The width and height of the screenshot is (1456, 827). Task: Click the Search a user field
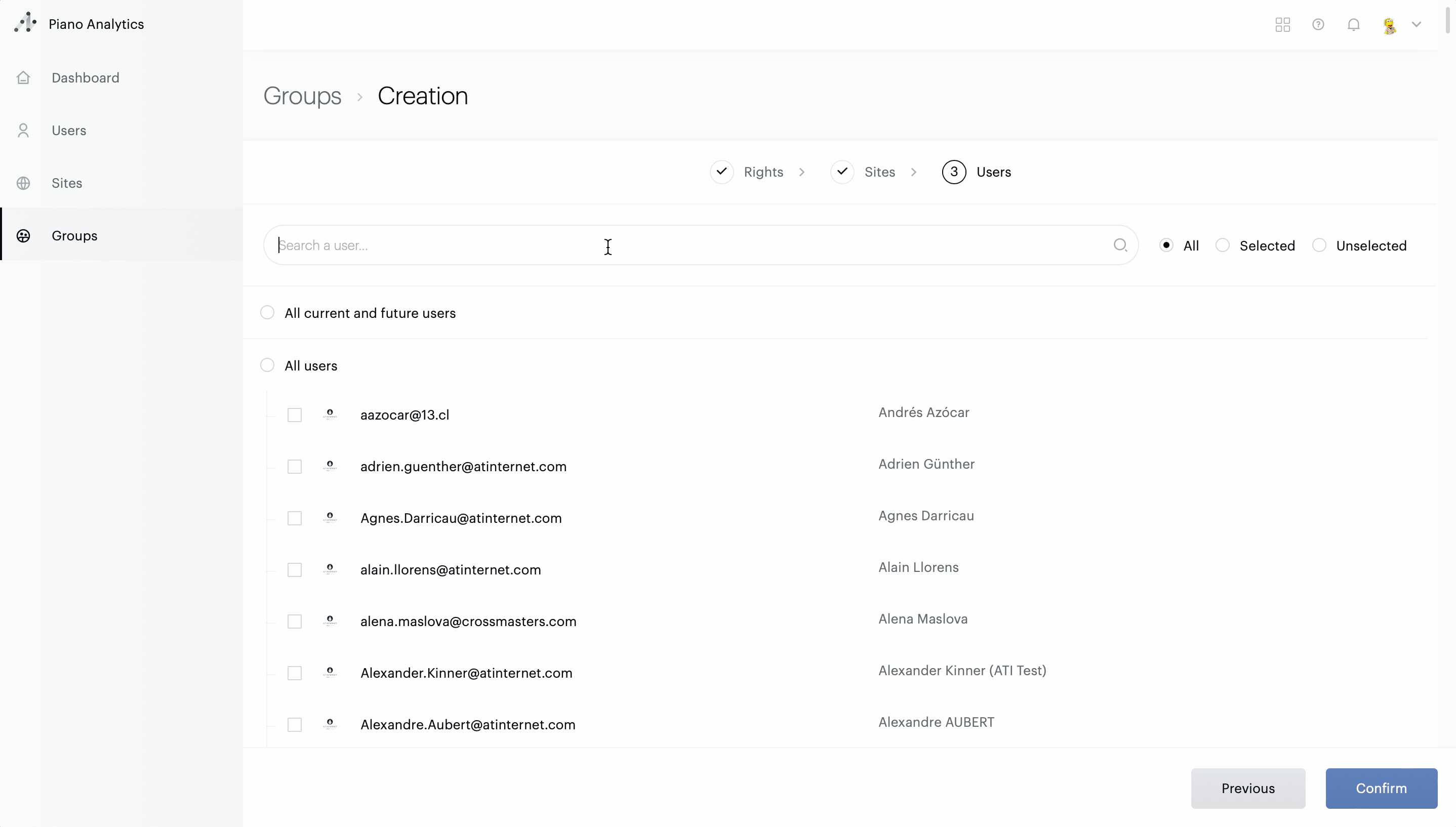[x=682, y=245]
